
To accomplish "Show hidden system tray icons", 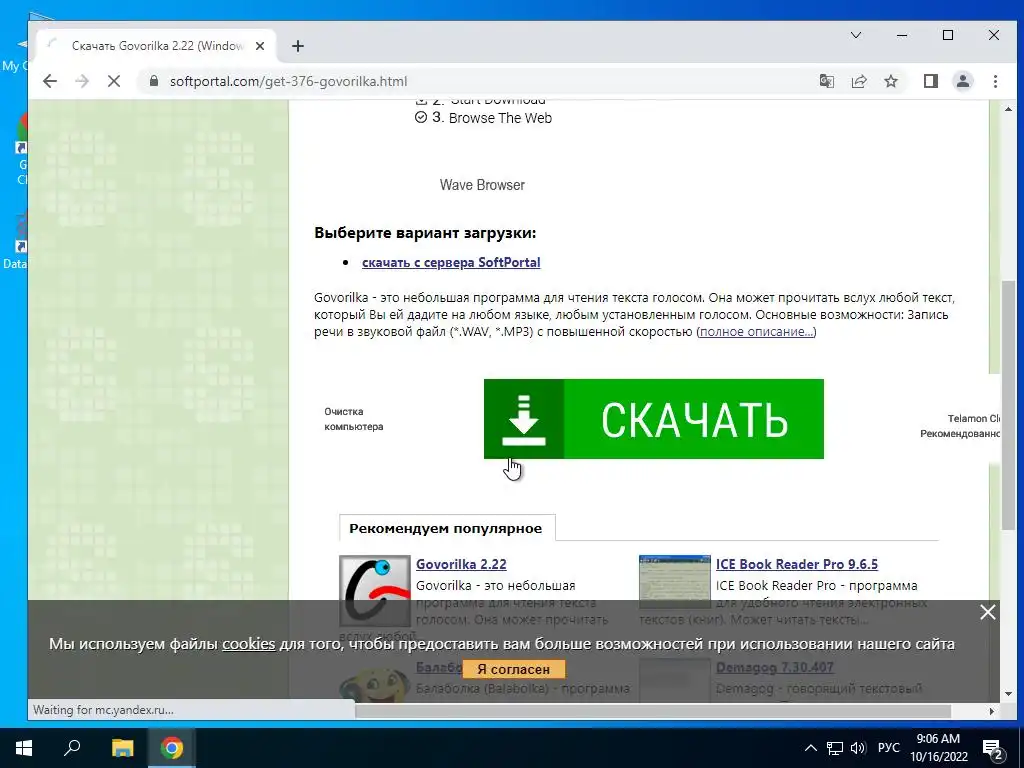I will tap(810, 748).
